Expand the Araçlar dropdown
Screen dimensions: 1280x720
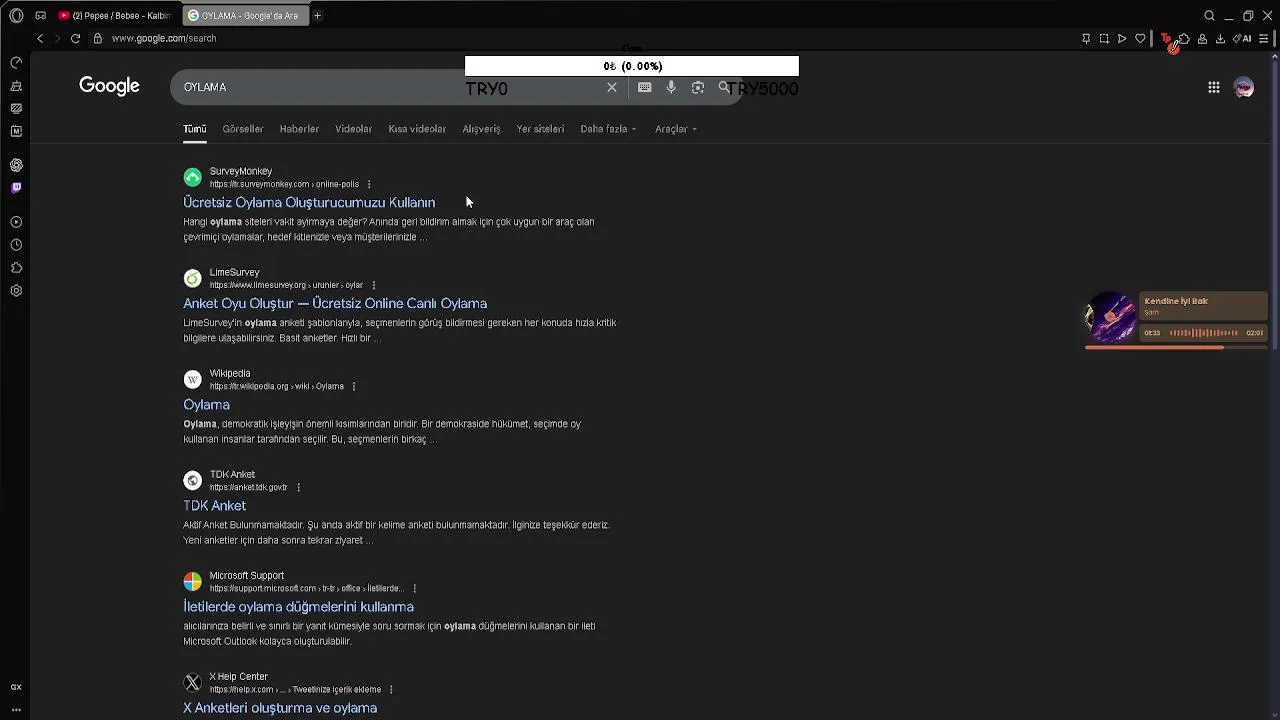tap(676, 129)
